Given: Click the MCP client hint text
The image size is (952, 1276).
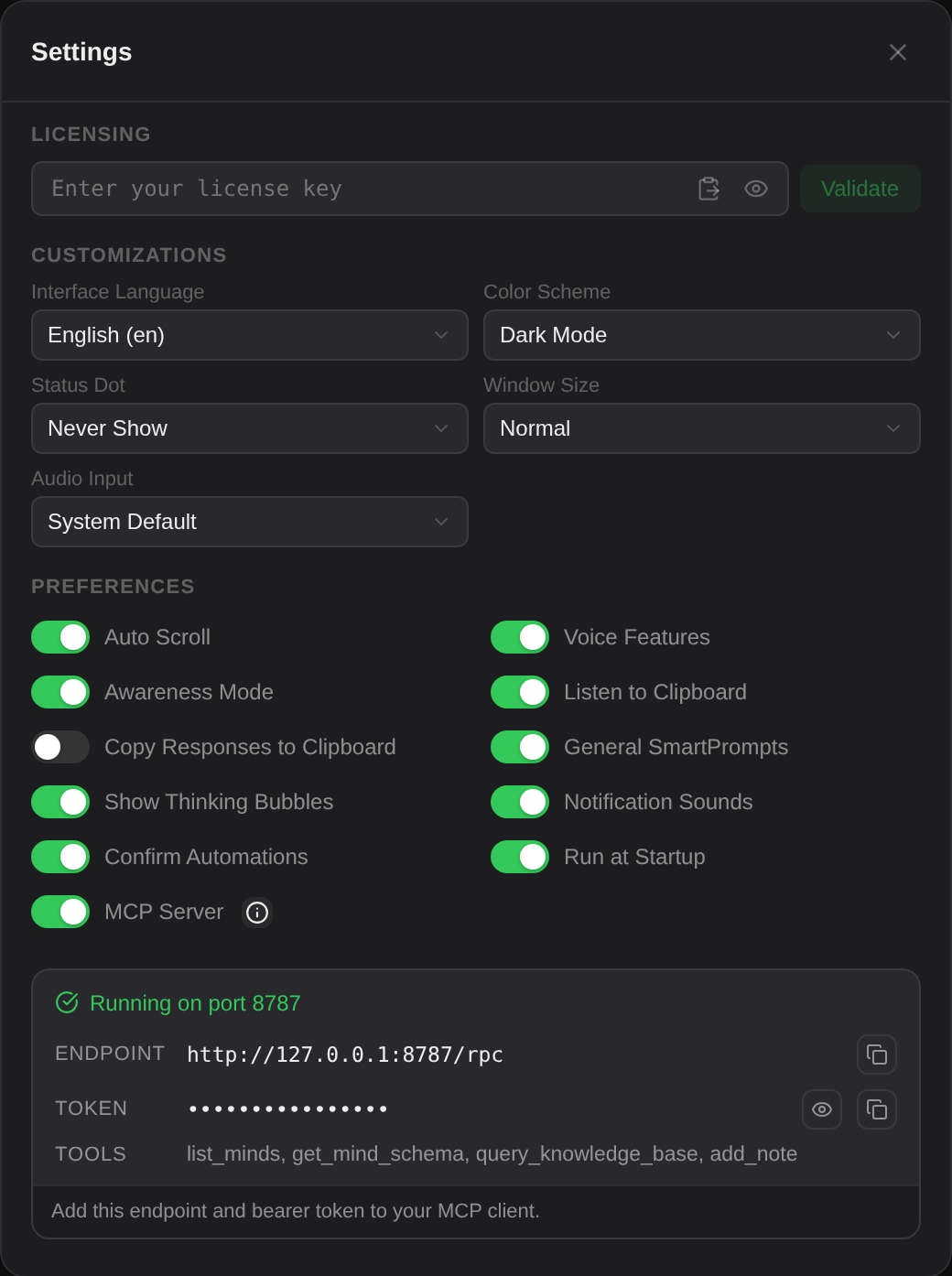Looking at the screenshot, I should click(x=296, y=1211).
